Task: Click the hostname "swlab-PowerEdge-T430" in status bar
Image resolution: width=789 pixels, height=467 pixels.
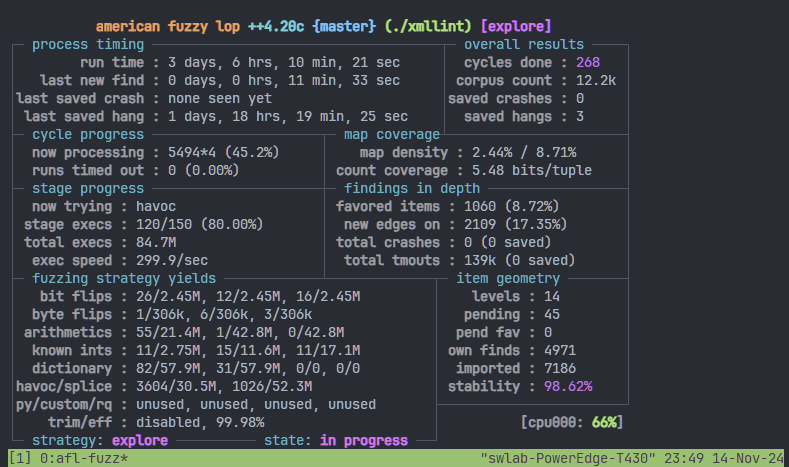Action: 568,458
